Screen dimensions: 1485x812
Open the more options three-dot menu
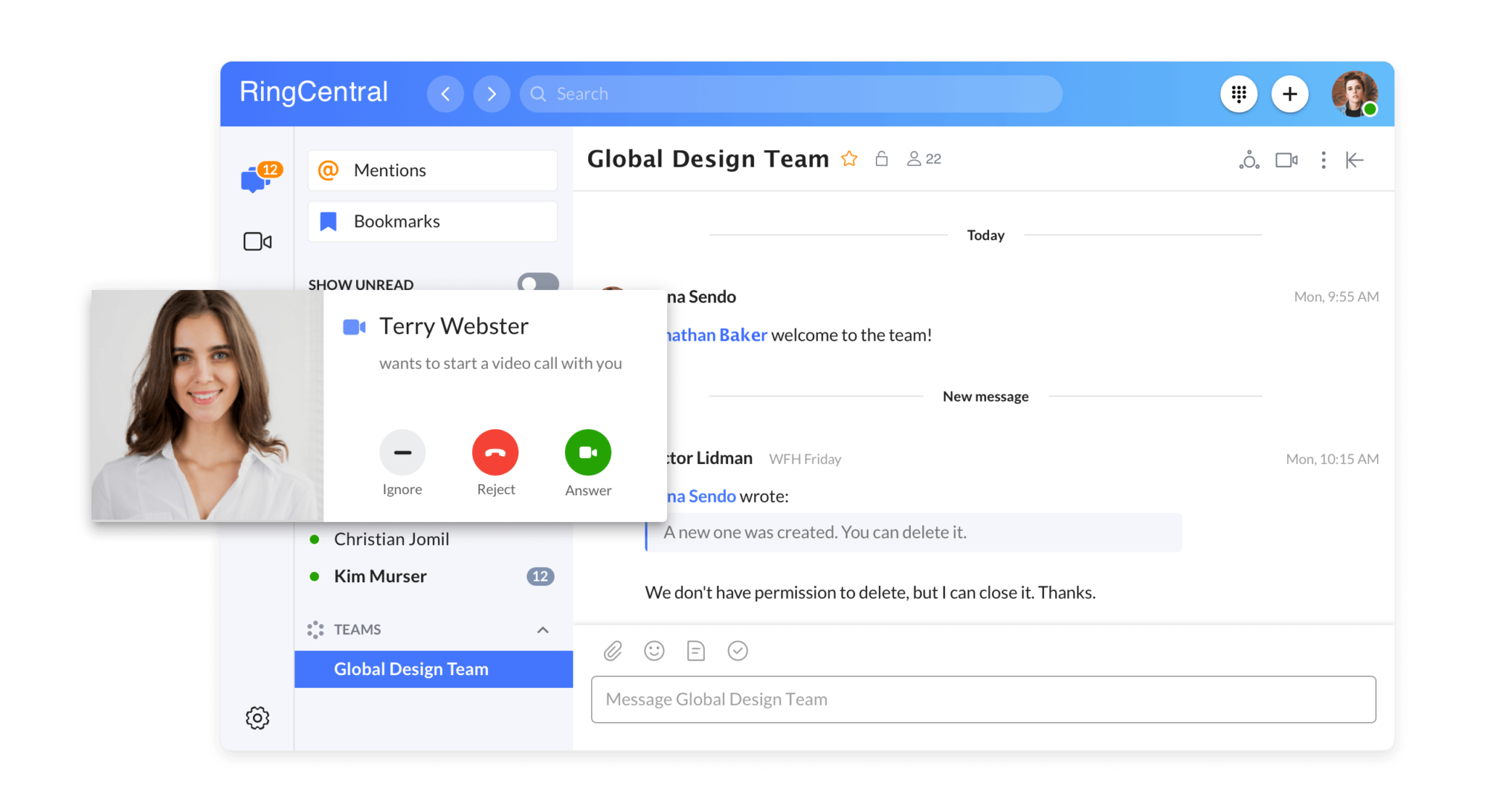coord(1323,159)
